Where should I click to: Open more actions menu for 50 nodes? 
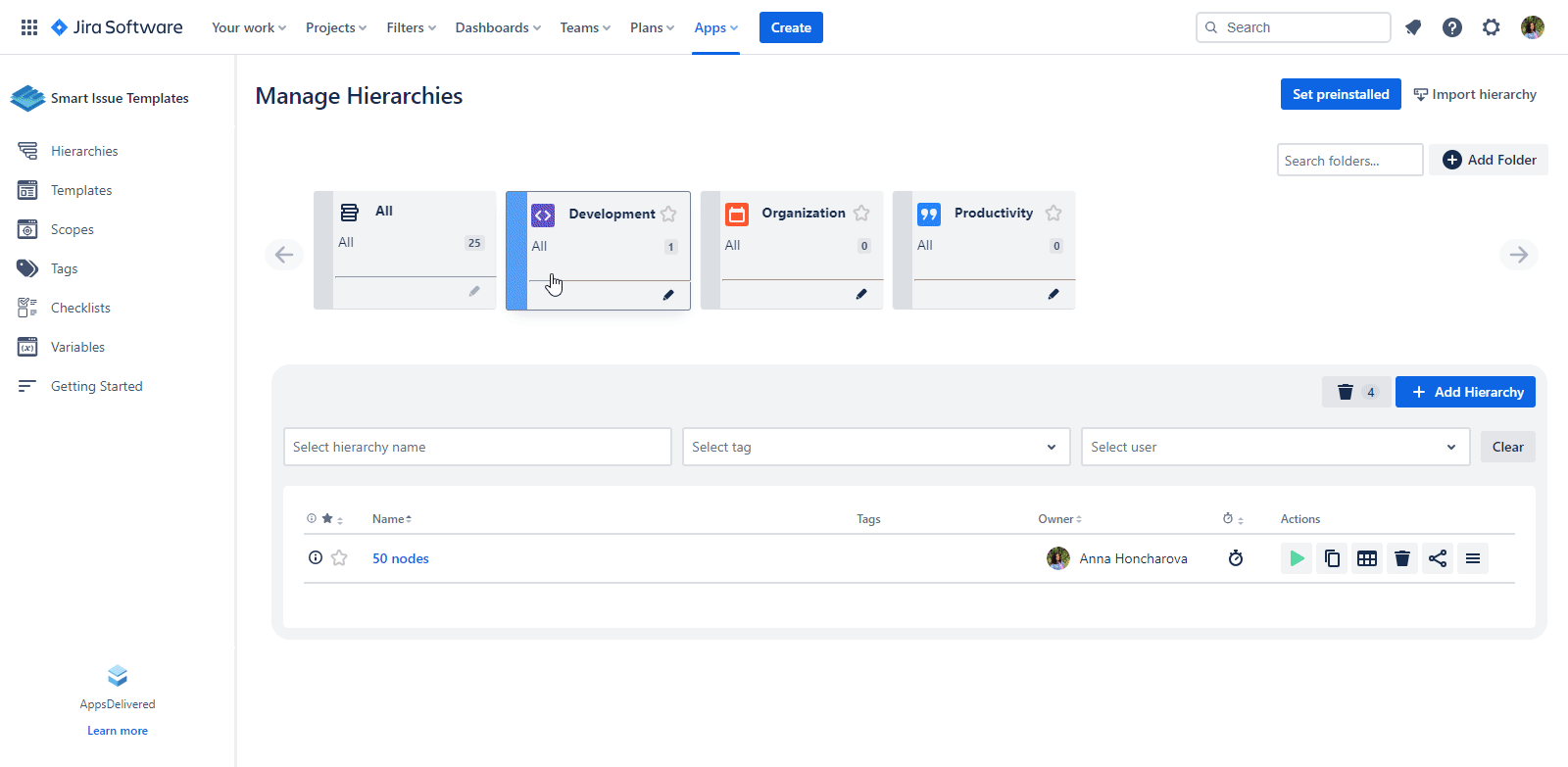[x=1473, y=558]
